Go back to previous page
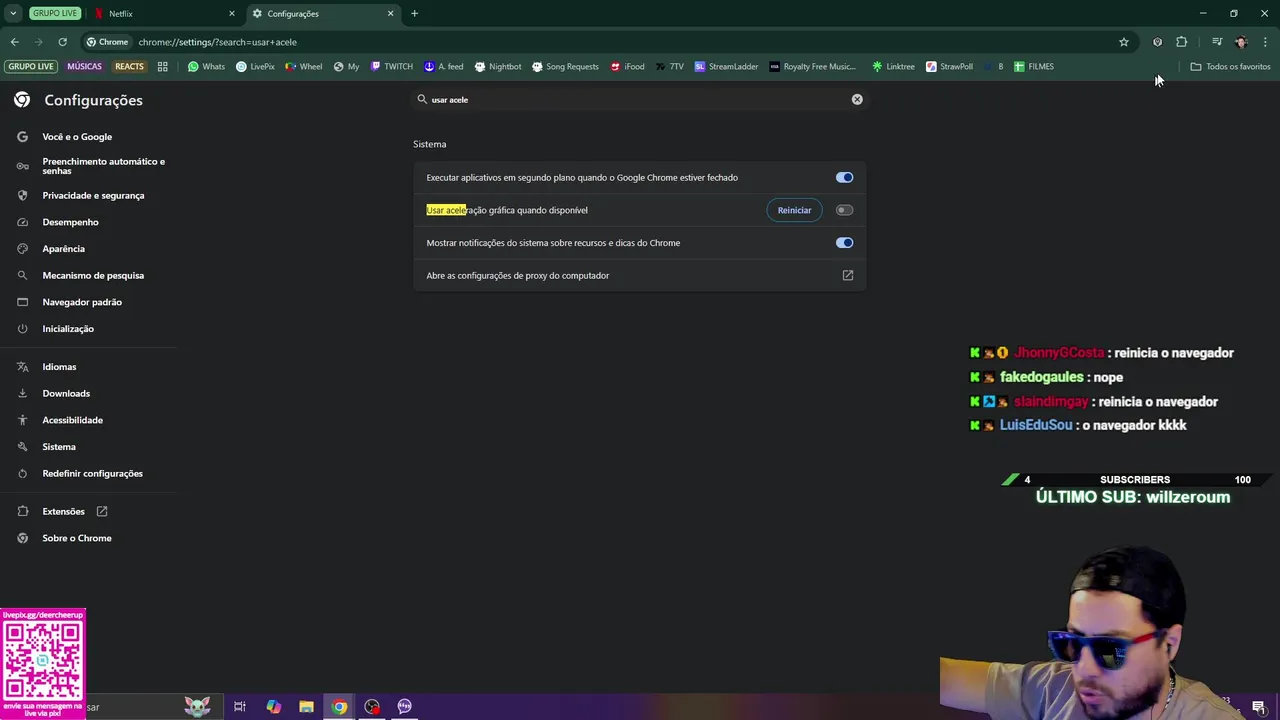This screenshot has height=720, width=1280. pos(14,42)
